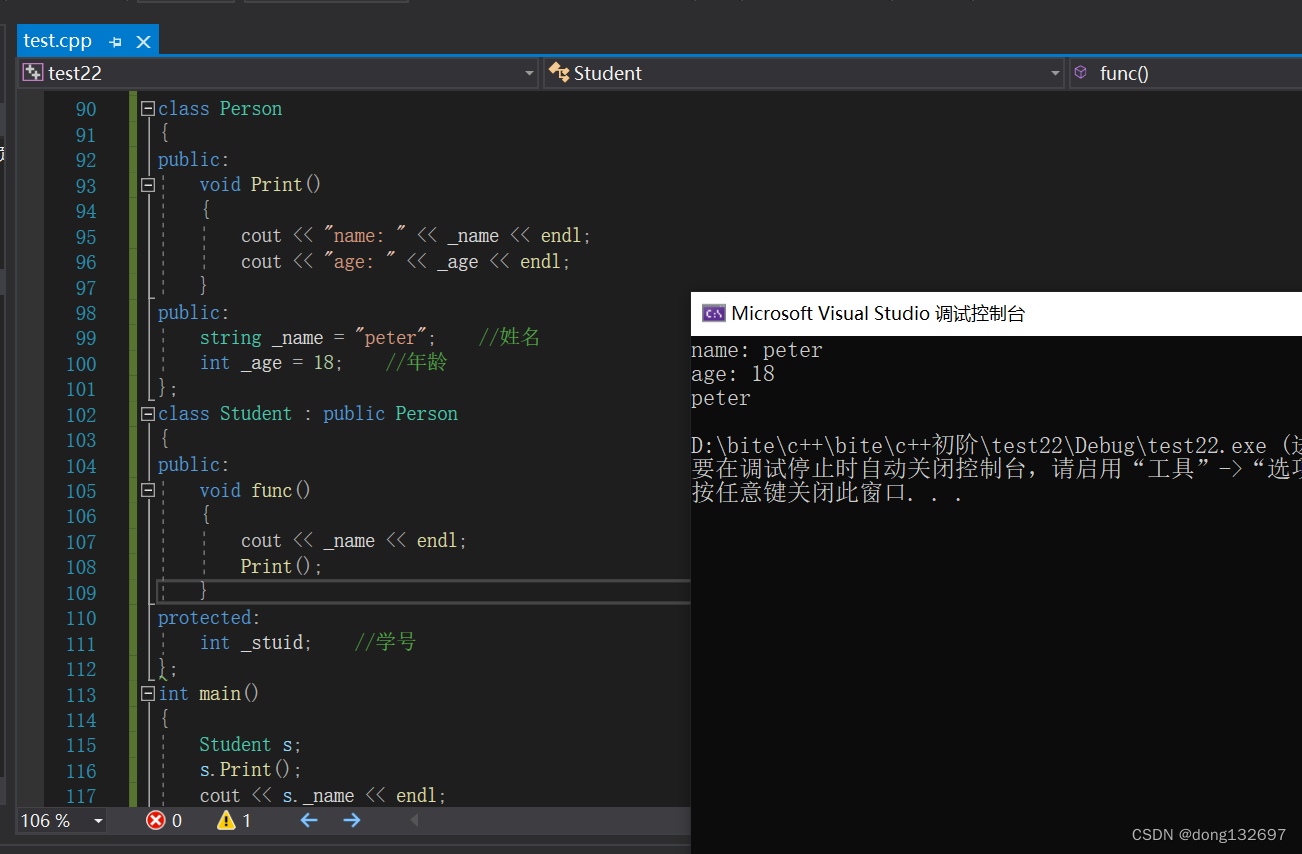This screenshot has height=854, width=1302.
Task: Click the '//学号' comment
Action: pyautogui.click(x=385, y=643)
